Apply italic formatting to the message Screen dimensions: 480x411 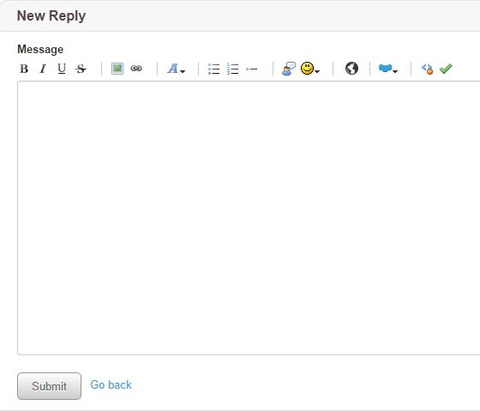43,69
